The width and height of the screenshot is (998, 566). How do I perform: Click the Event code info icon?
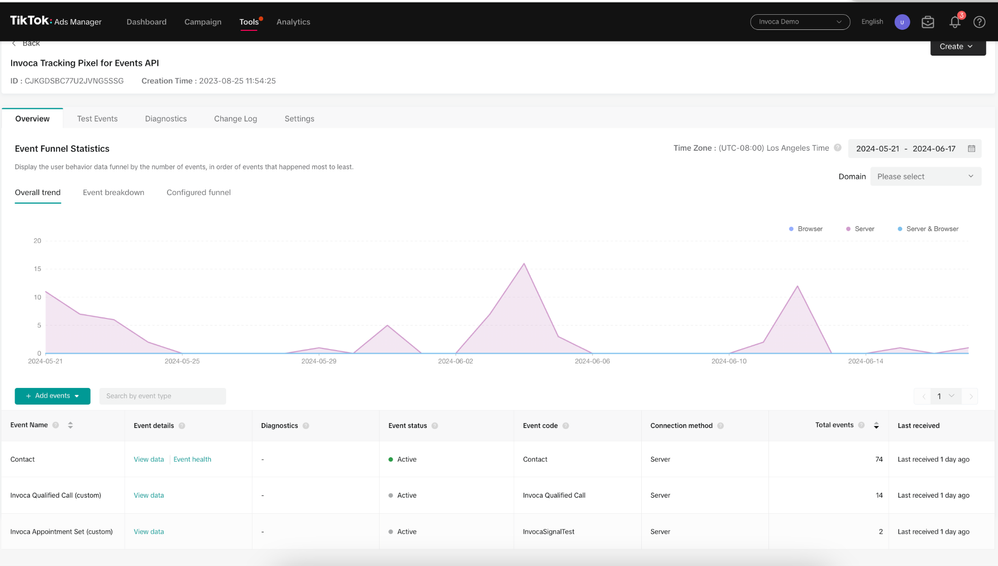(x=566, y=425)
